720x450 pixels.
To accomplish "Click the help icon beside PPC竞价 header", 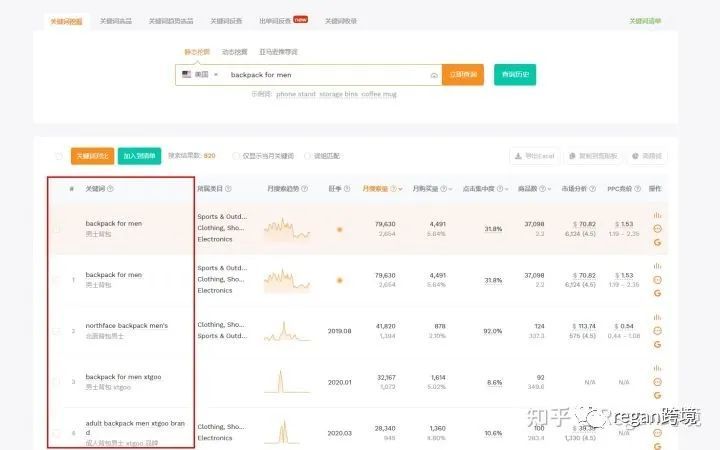I will tap(637, 189).
